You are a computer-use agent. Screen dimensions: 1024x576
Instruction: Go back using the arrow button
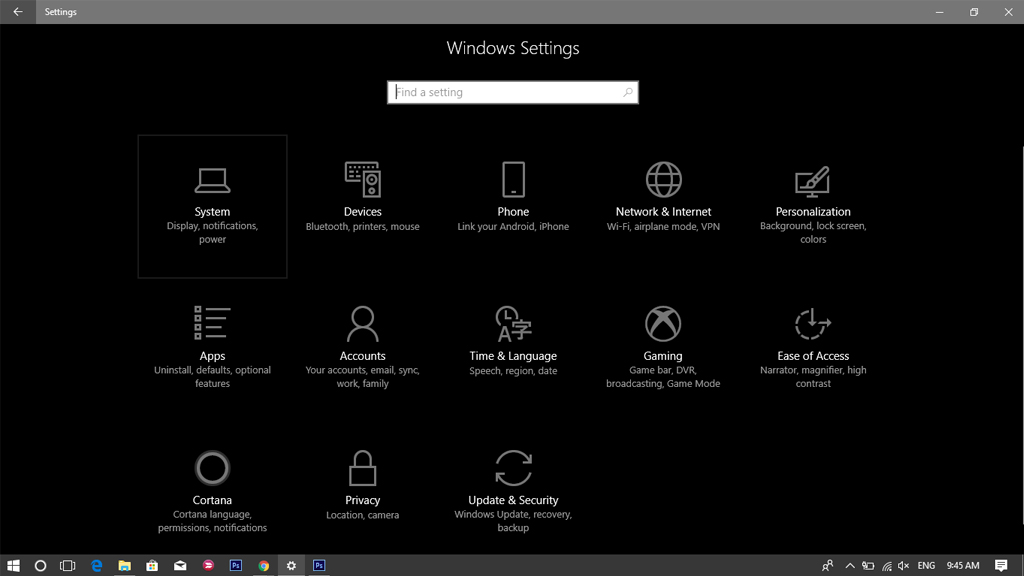click(x=18, y=12)
